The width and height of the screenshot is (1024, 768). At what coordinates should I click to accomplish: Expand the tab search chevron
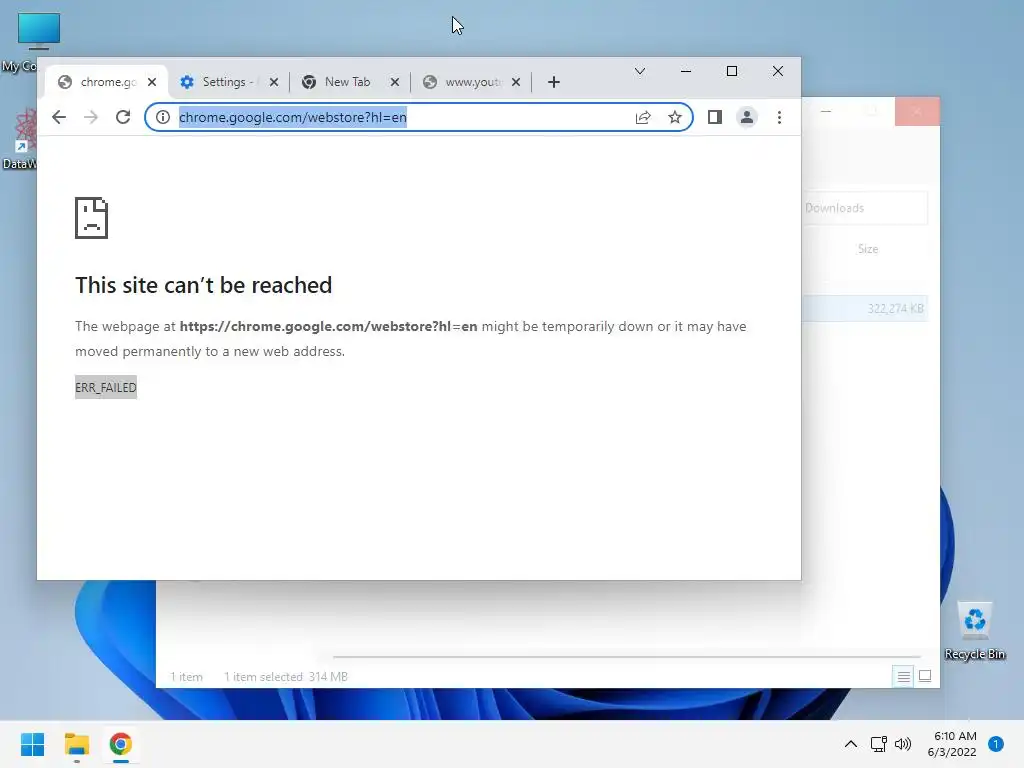640,71
